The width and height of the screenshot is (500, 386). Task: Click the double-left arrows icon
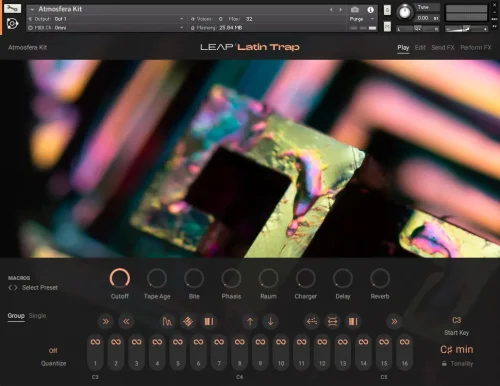126,321
